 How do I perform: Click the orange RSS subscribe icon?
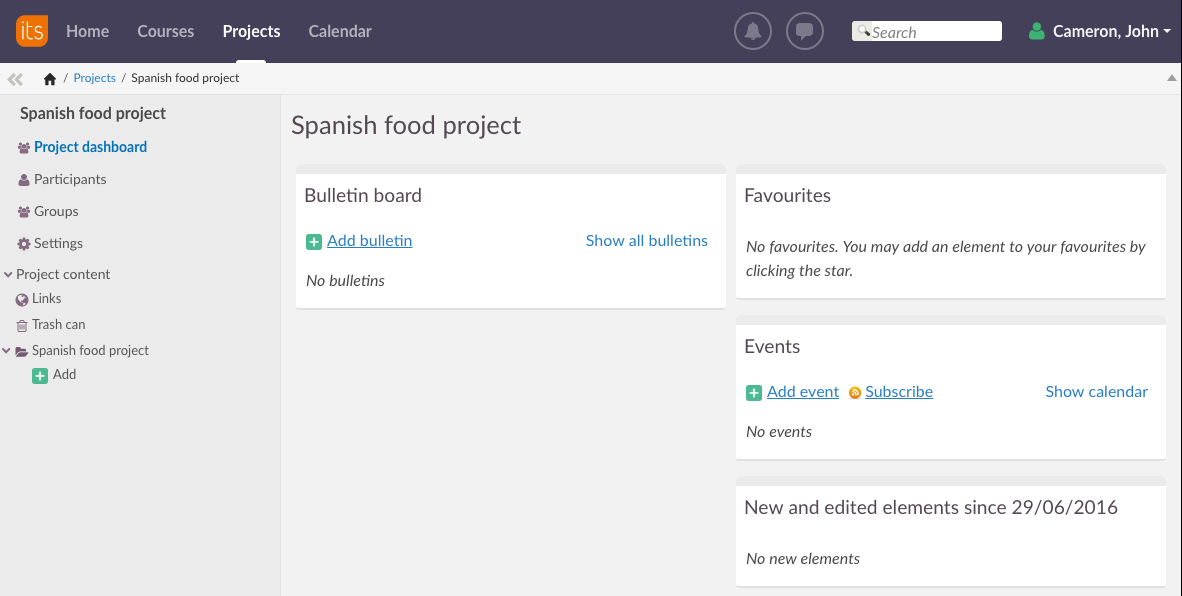coord(855,393)
